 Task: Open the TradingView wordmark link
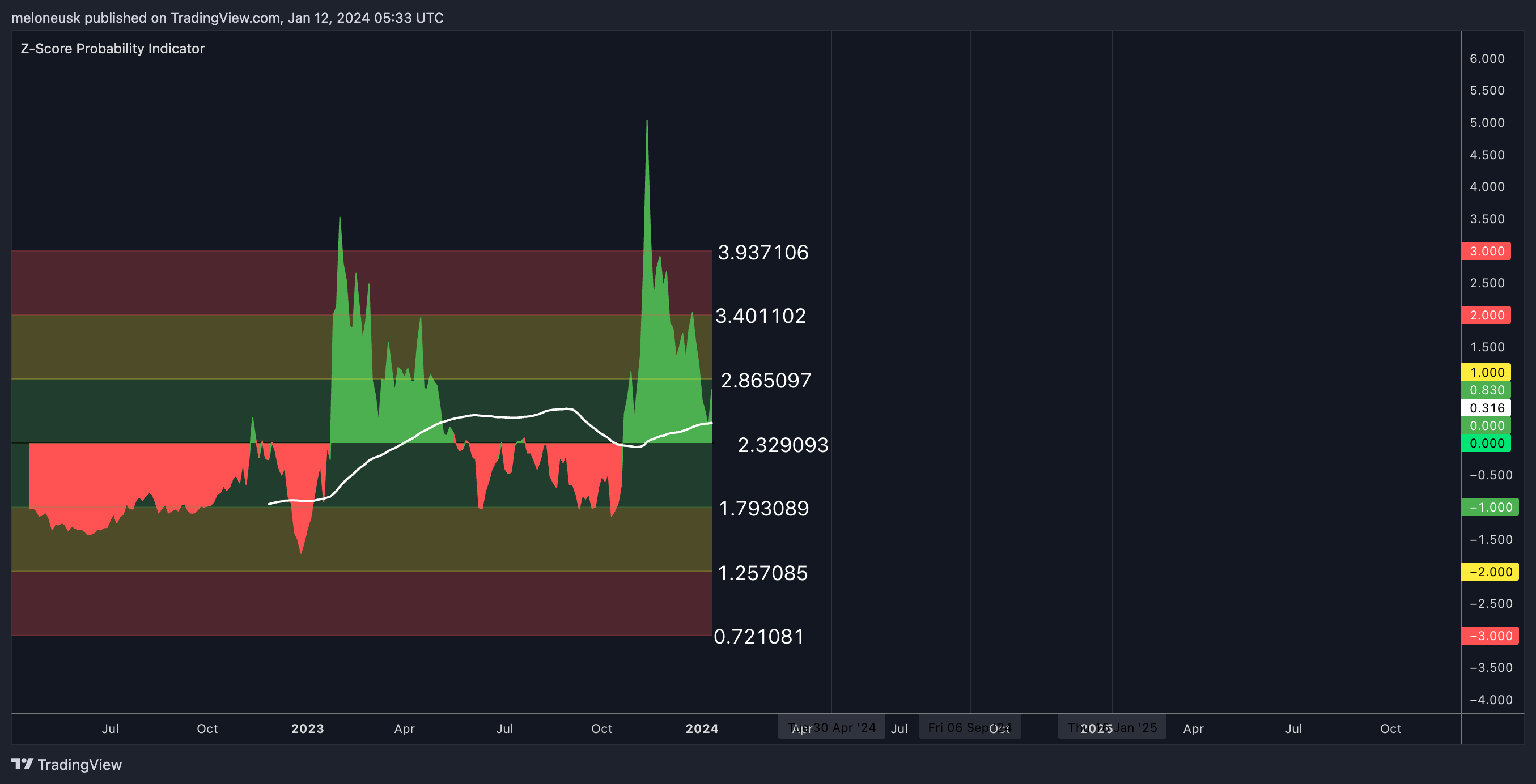tap(79, 764)
